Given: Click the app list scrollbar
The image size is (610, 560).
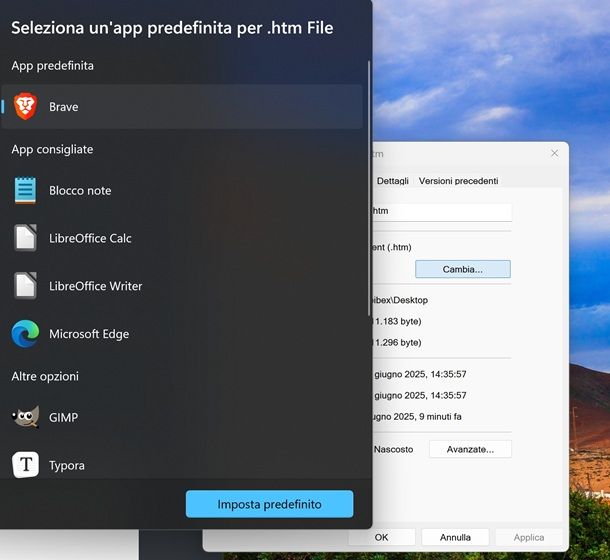Looking at the screenshot, I should tap(368, 150).
